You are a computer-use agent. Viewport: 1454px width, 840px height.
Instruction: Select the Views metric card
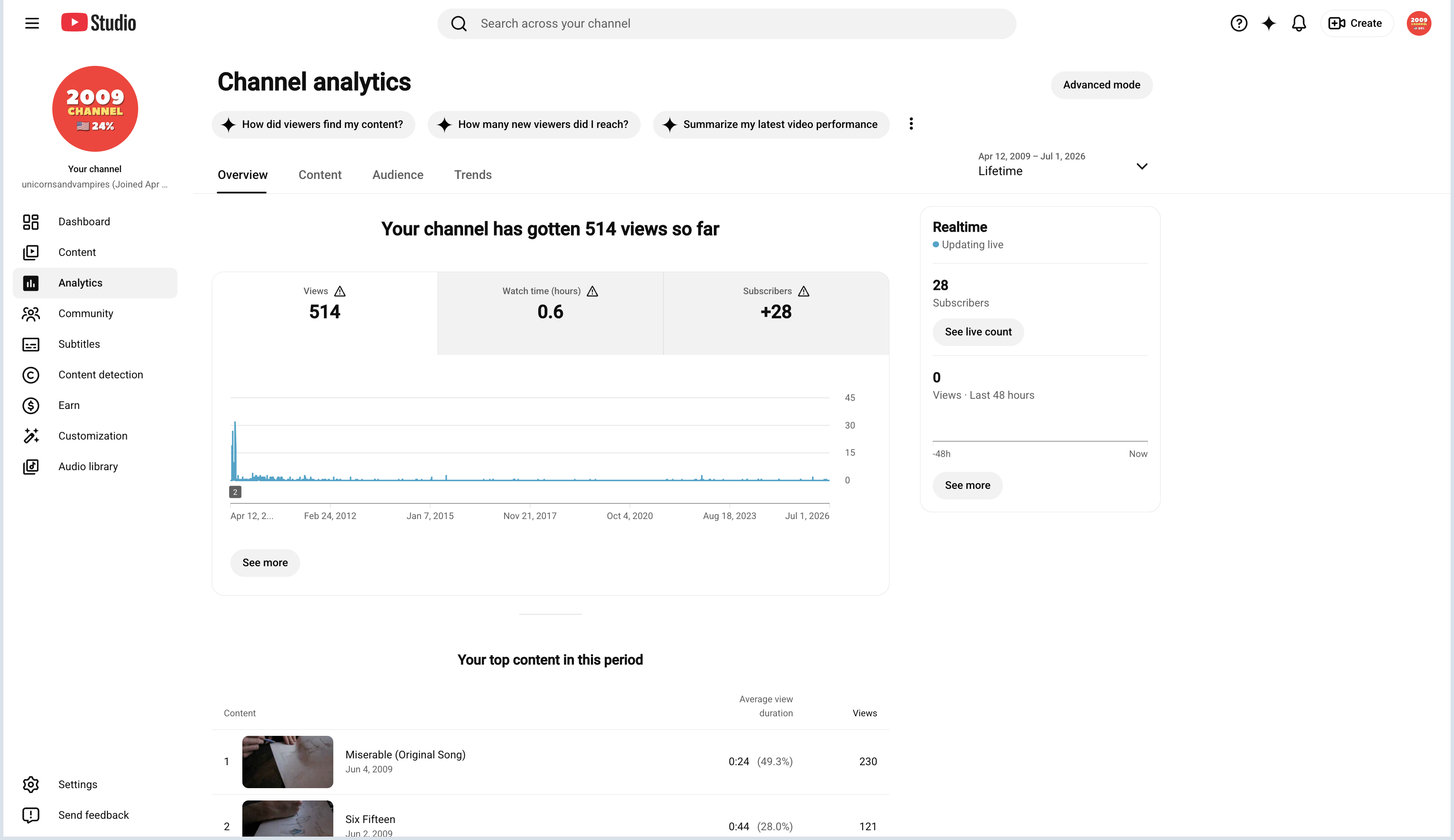[324, 313]
